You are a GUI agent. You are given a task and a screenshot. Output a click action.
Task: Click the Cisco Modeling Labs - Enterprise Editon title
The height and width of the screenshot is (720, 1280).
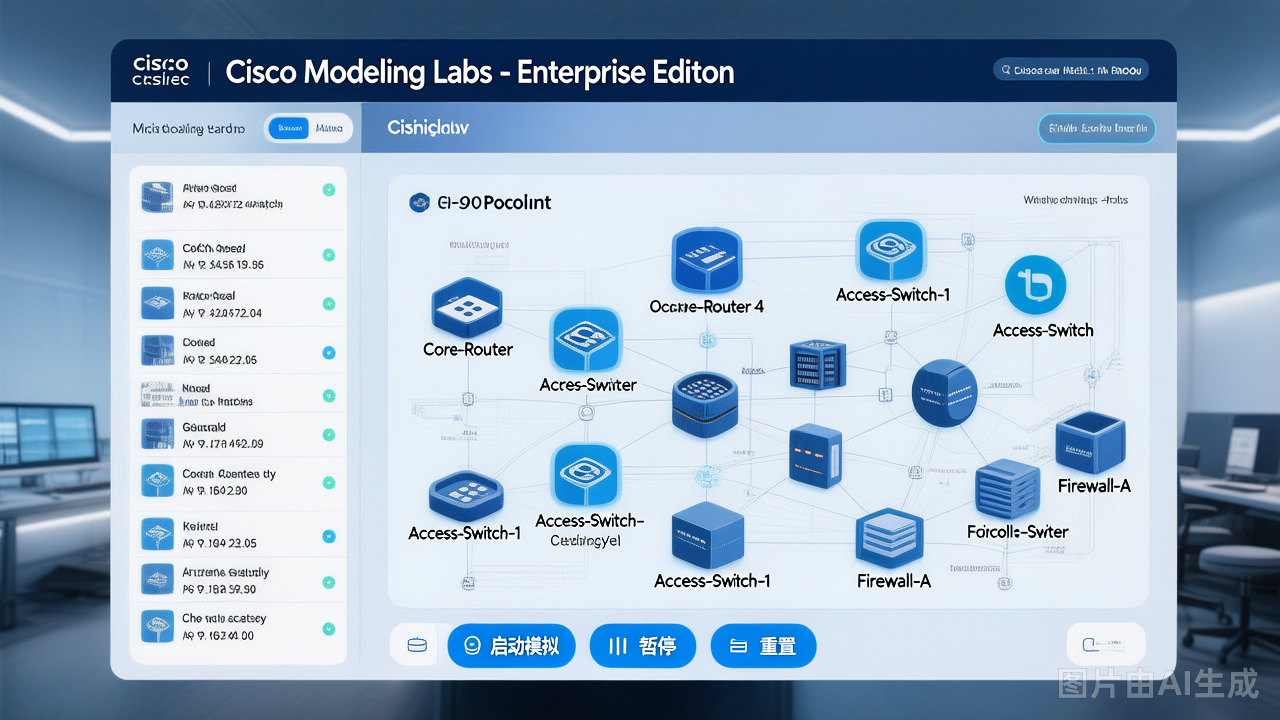pyautogui.click(x=480, y=72)
